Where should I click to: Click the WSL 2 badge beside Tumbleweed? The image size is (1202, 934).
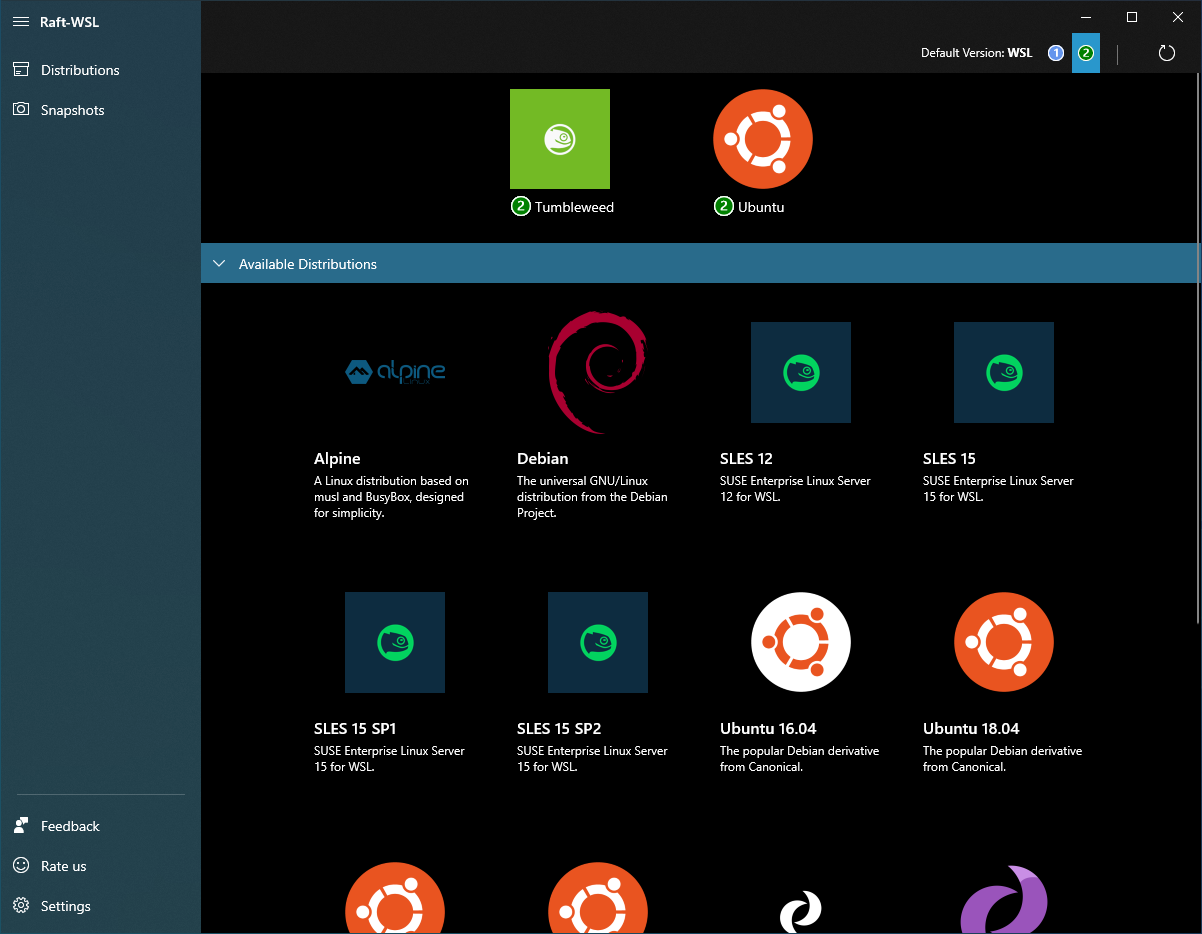tap(521, 207)
